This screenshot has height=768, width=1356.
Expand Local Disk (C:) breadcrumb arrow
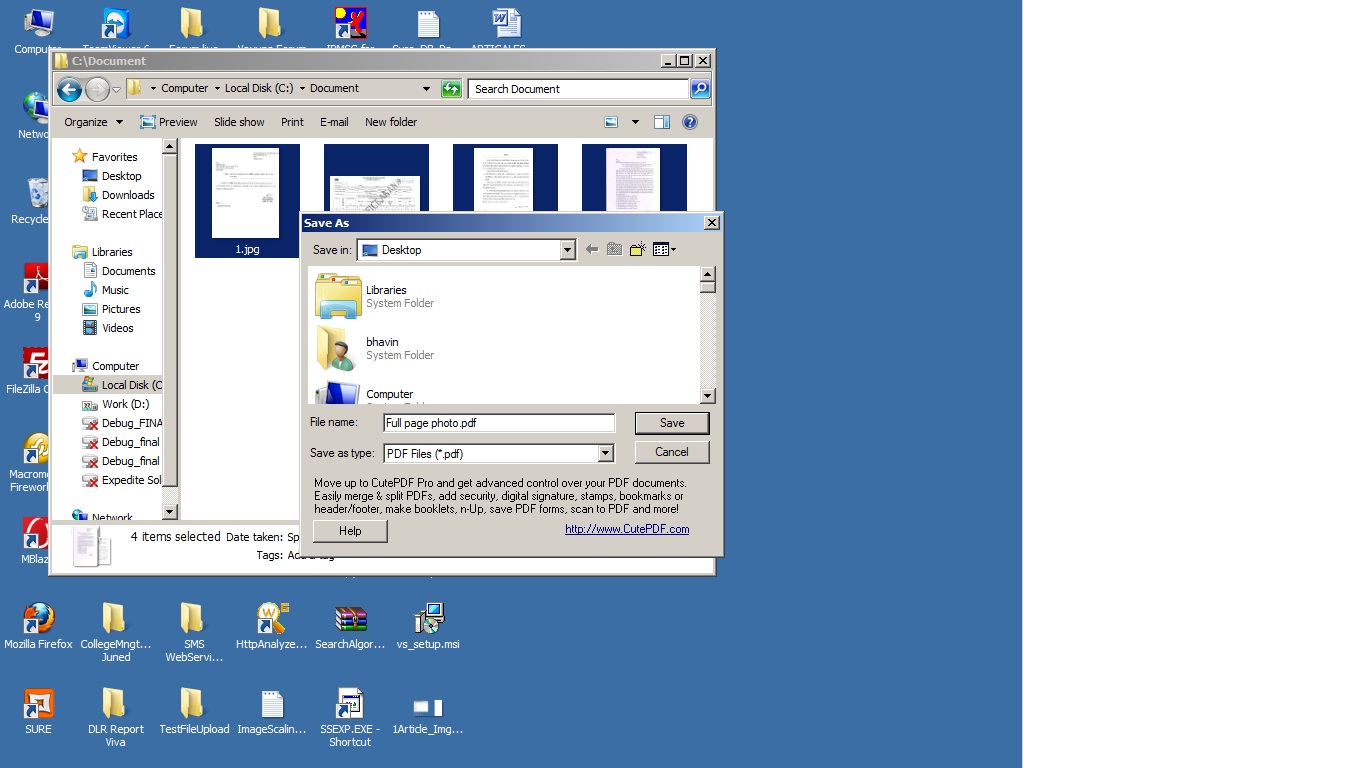point(302,89)
